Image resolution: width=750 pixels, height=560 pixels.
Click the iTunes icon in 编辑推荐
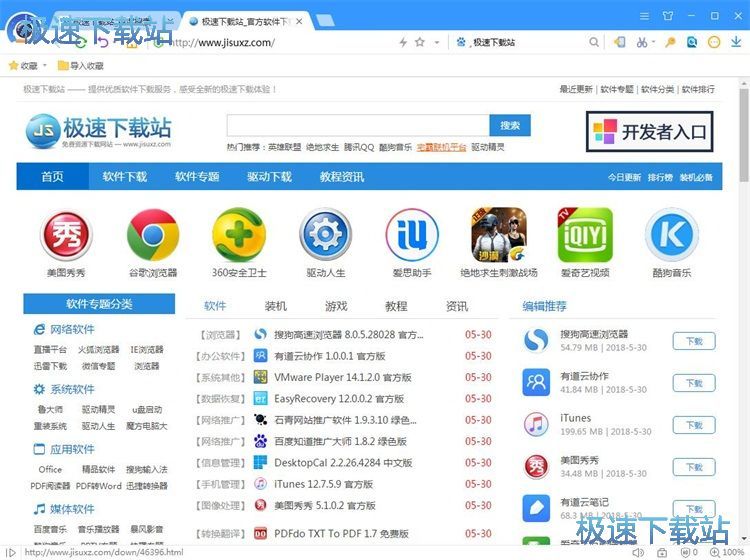pos(536,424)
